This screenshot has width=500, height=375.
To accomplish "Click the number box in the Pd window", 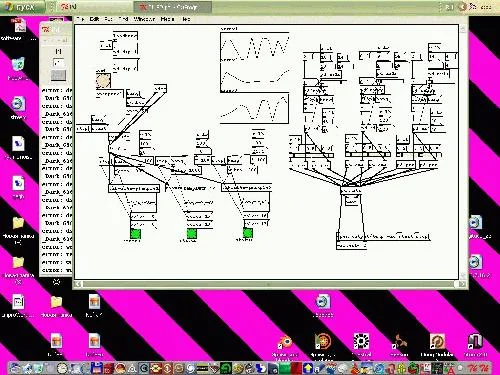I will coord(58,62).
